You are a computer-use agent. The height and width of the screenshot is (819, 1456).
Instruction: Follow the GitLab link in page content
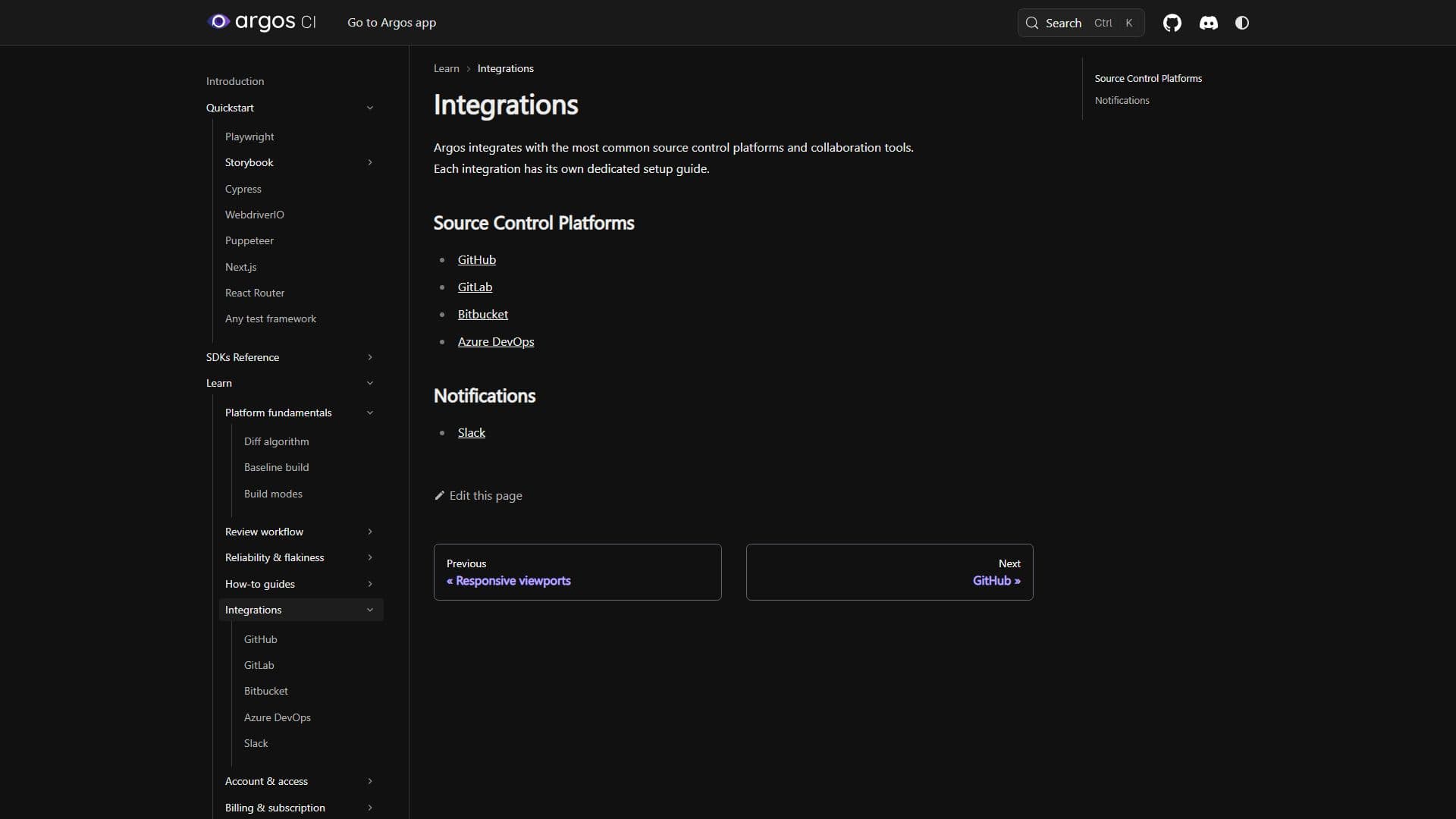475,287
